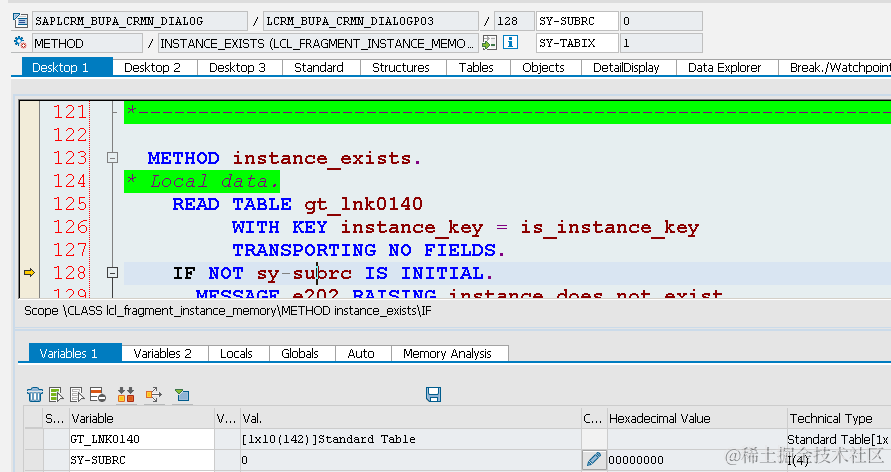This screenshot has height=472, width=891.
Task: Click the SY-TABIX name field in header
Action: tap(577, 43)
